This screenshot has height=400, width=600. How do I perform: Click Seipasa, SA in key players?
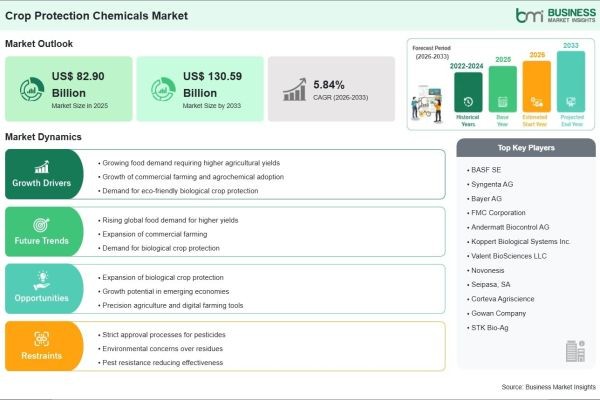[x=489, y=284]
